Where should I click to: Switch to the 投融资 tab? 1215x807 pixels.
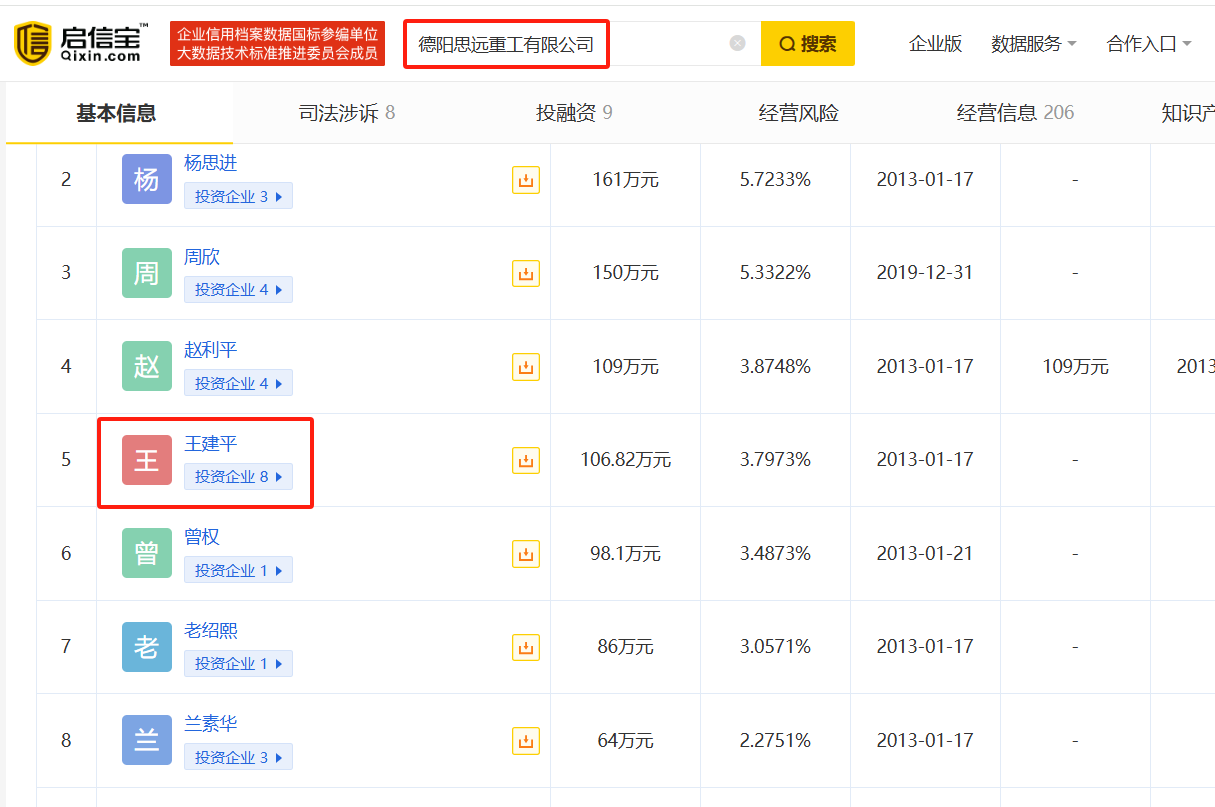(574, 113)
